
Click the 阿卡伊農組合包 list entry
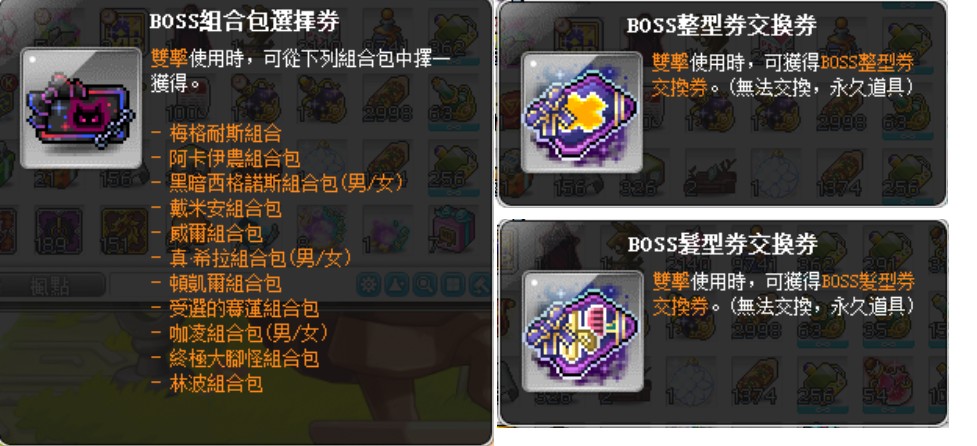point(234,158)
